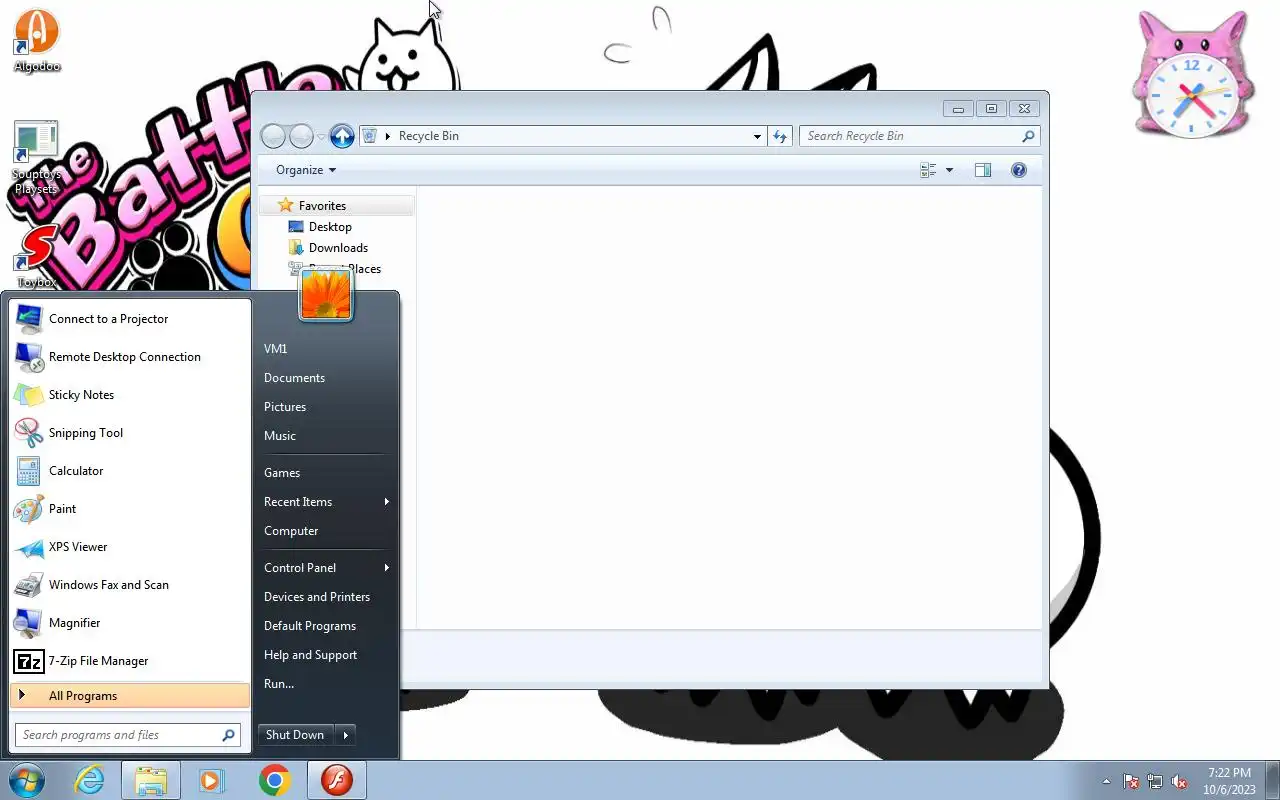Viewport: 1280px width, 800px height.
Task: Select Favorites in navigation pane
Action: point(337,206)
